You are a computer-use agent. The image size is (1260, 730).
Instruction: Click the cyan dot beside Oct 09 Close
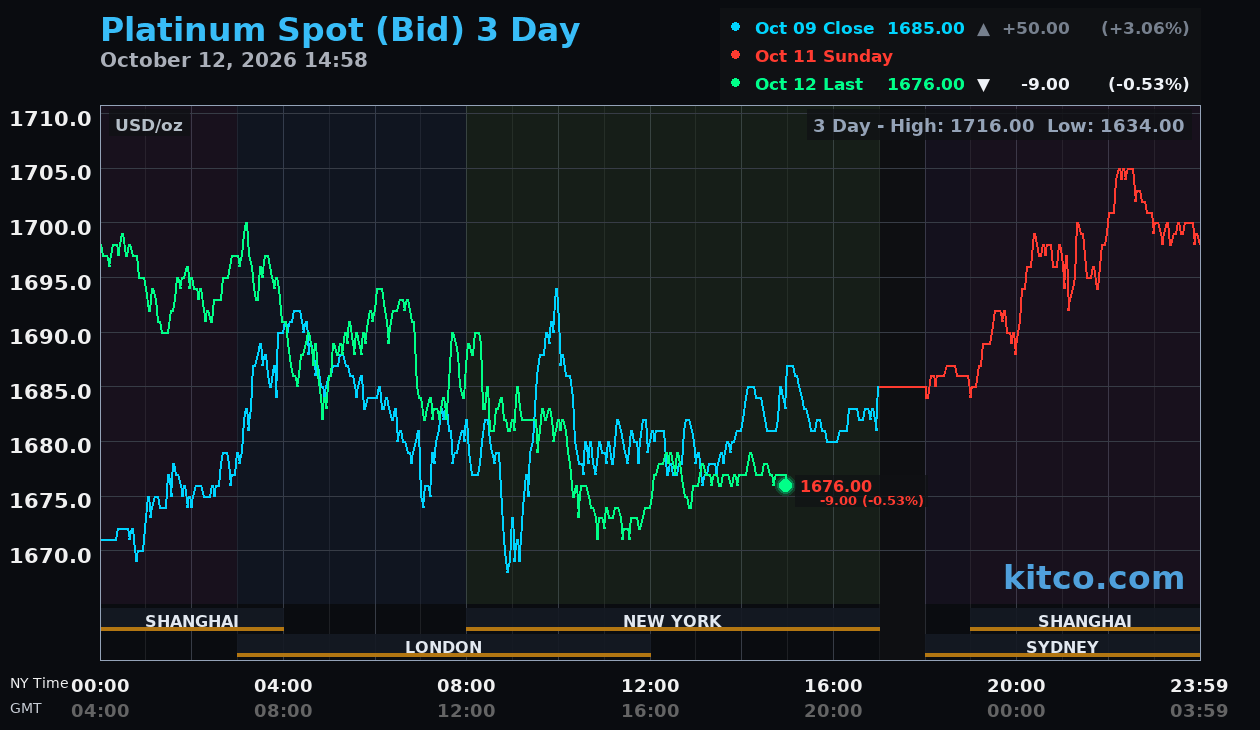point(736,28)
